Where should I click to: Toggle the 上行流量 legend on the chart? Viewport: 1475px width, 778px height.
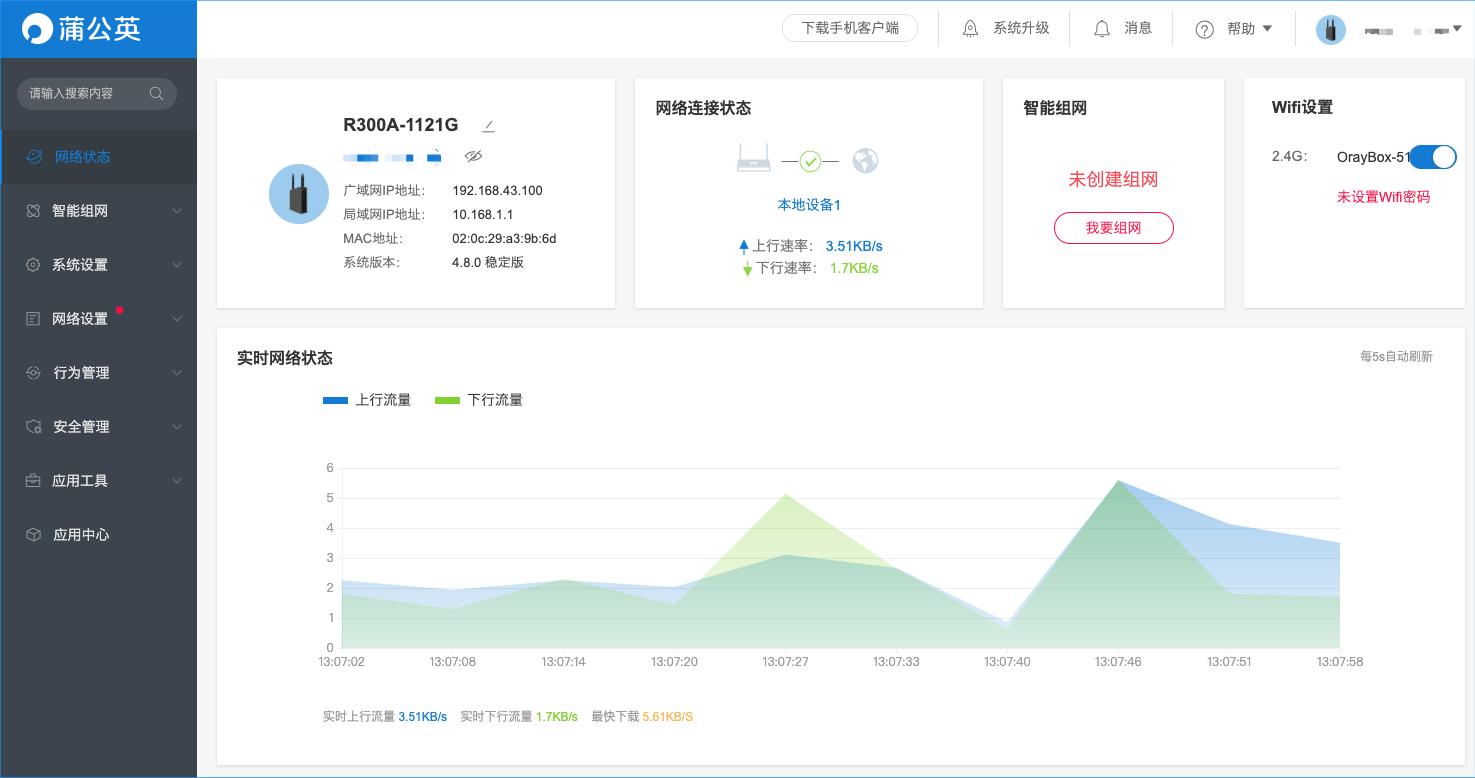(x=368, y=399)
